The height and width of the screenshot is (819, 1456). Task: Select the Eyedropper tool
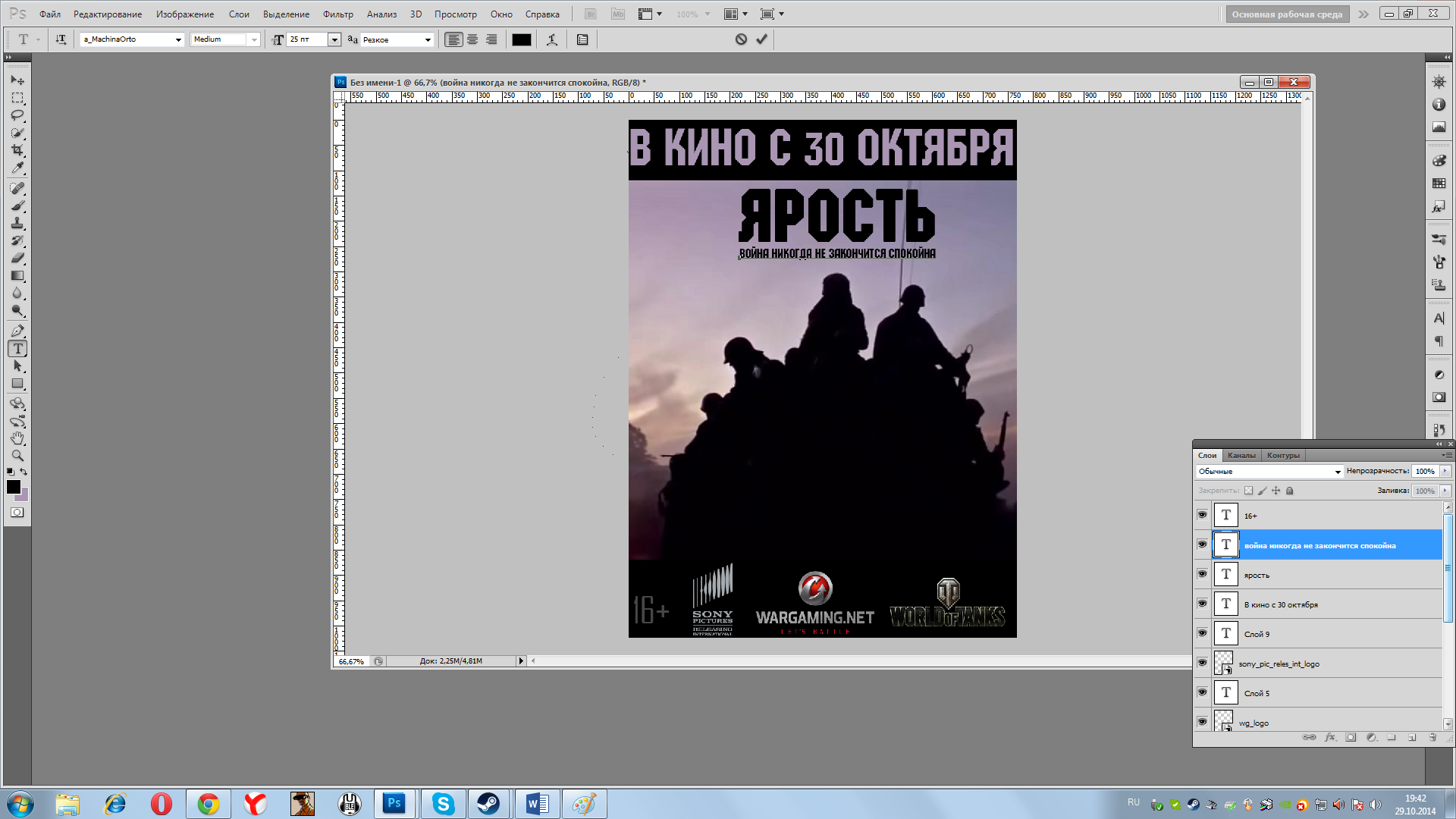[17, 168]
